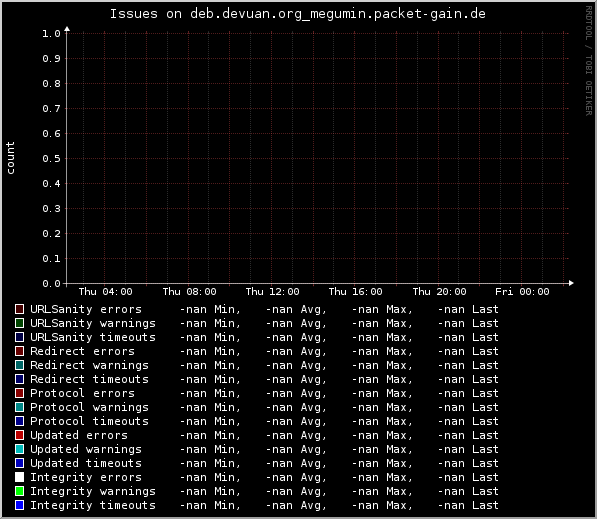
Task: Select the Protocol errors legend label
Action: [x=82, y=393]
